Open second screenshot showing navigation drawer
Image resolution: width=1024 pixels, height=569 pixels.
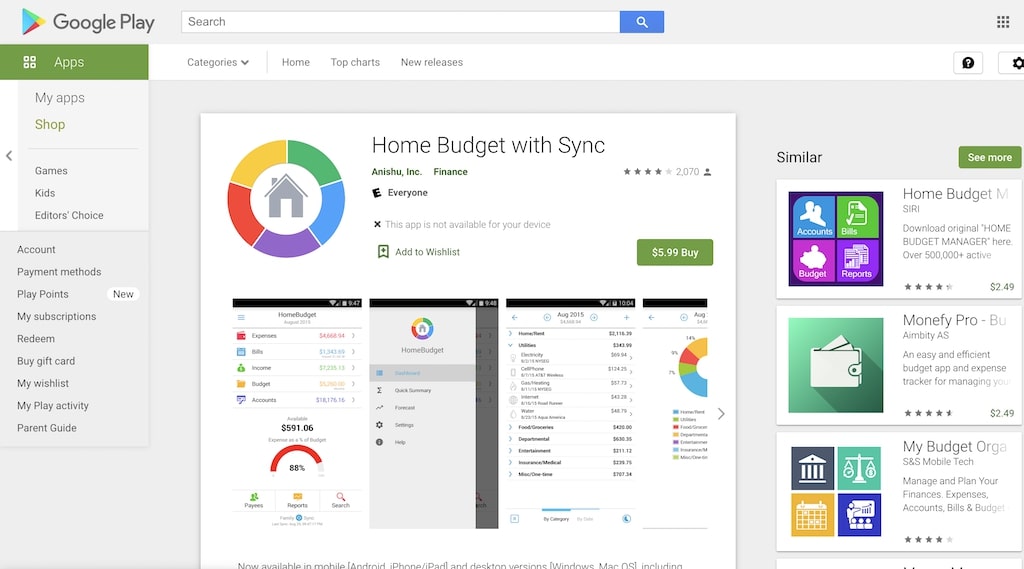point(434,414)
